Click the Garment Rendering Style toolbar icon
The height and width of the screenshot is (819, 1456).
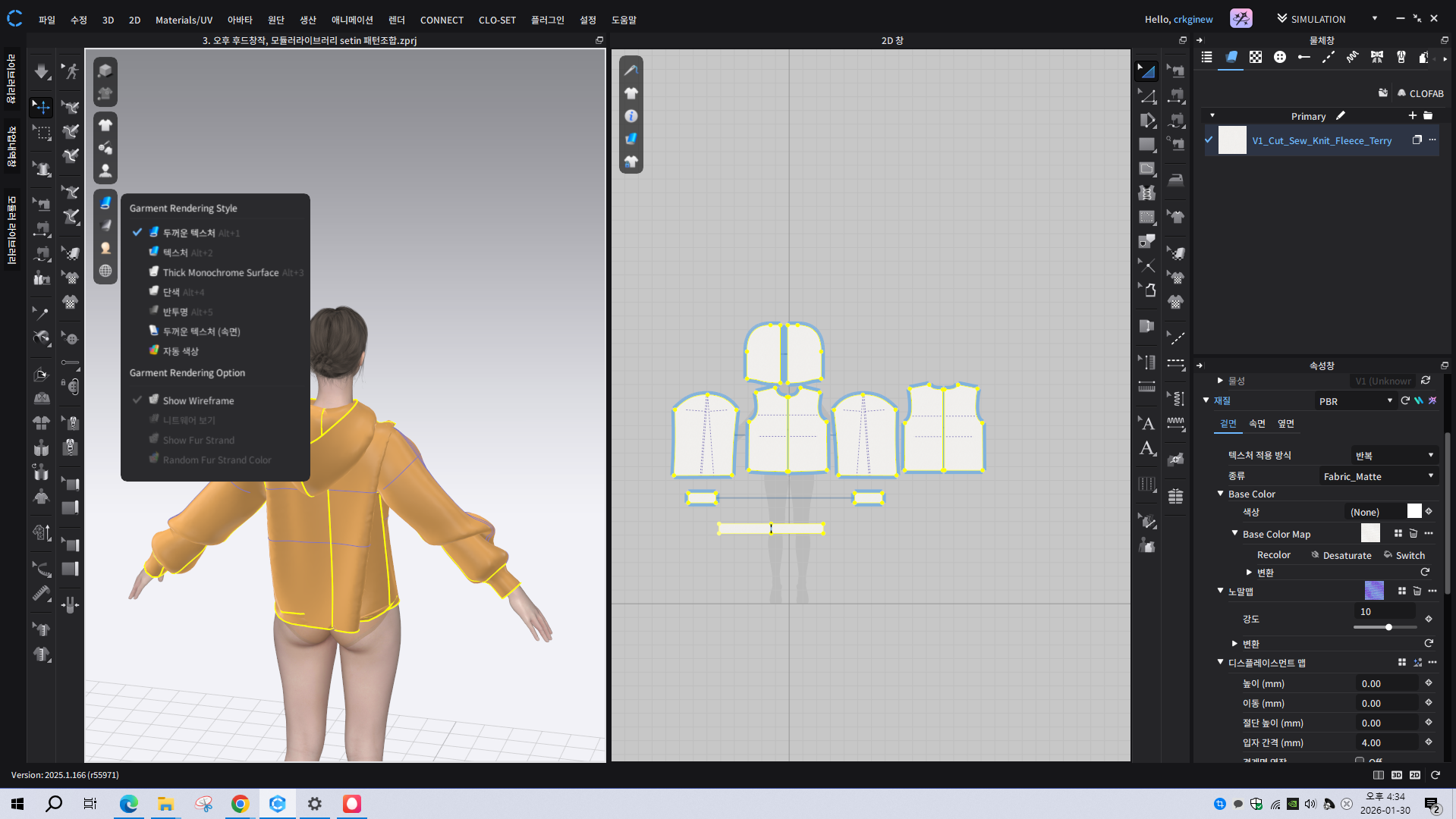pyautogui.click(x=105, y=202)
